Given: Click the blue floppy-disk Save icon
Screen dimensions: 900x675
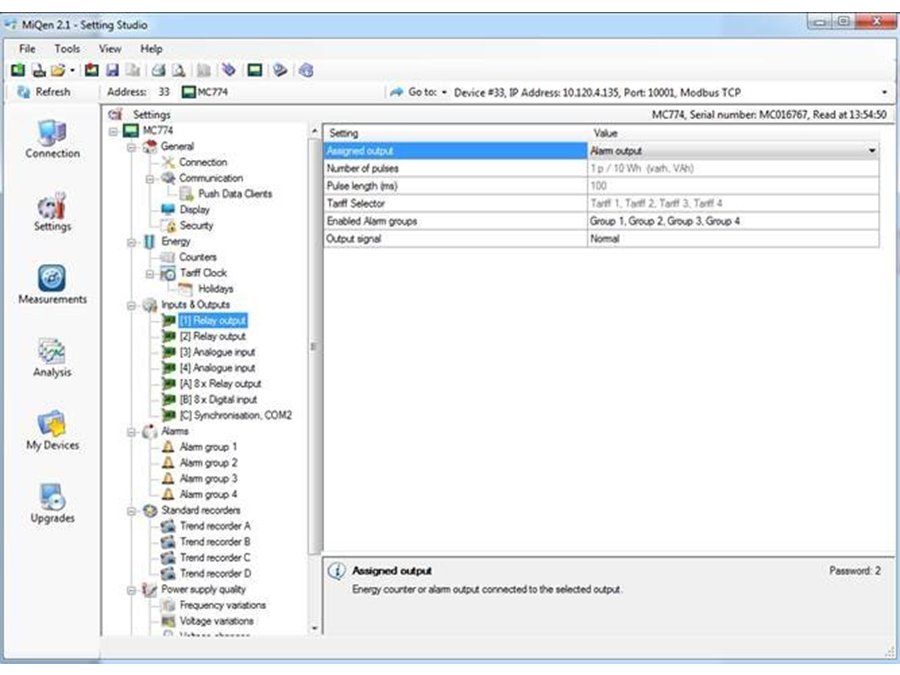Looking at the screenshot, I should click(x=112, y=70).
